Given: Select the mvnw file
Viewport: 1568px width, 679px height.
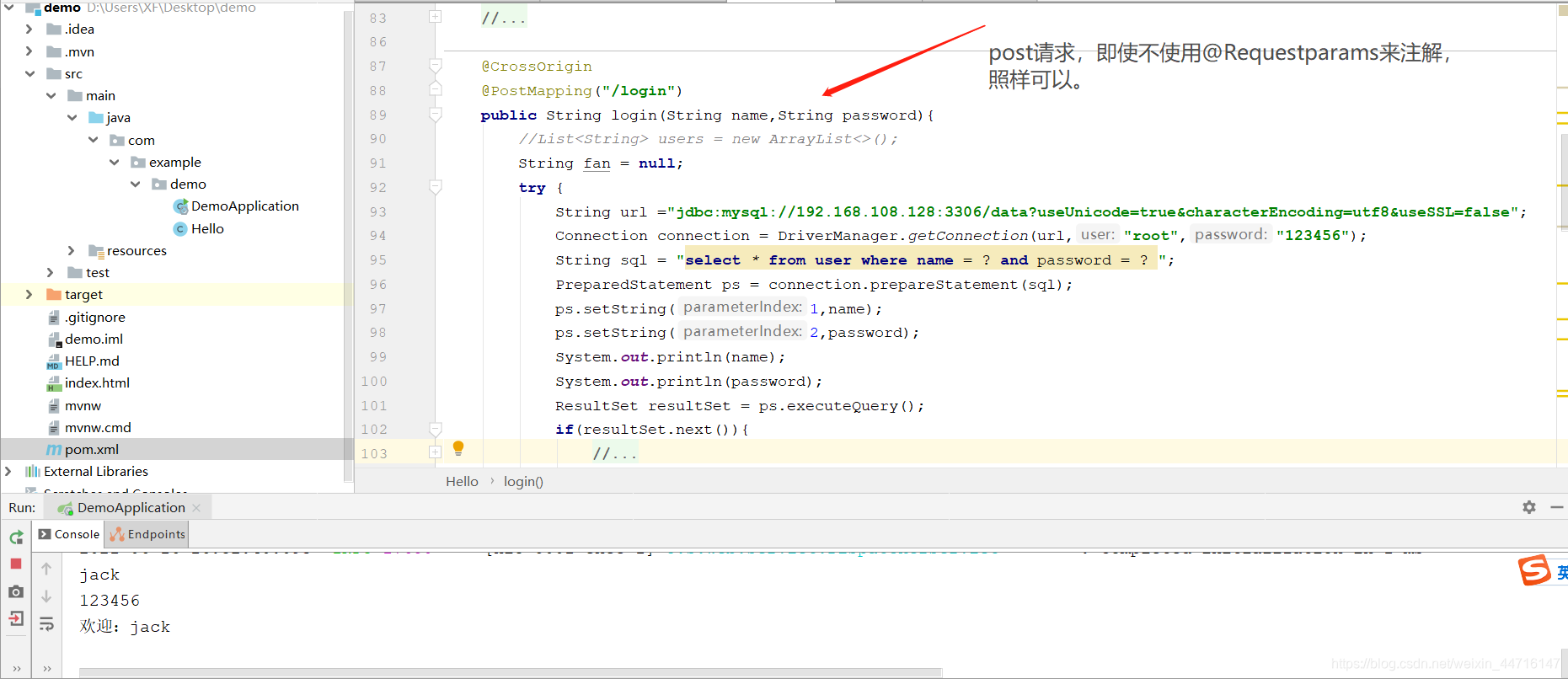Looking at the screenshot, I should [83, 405].
